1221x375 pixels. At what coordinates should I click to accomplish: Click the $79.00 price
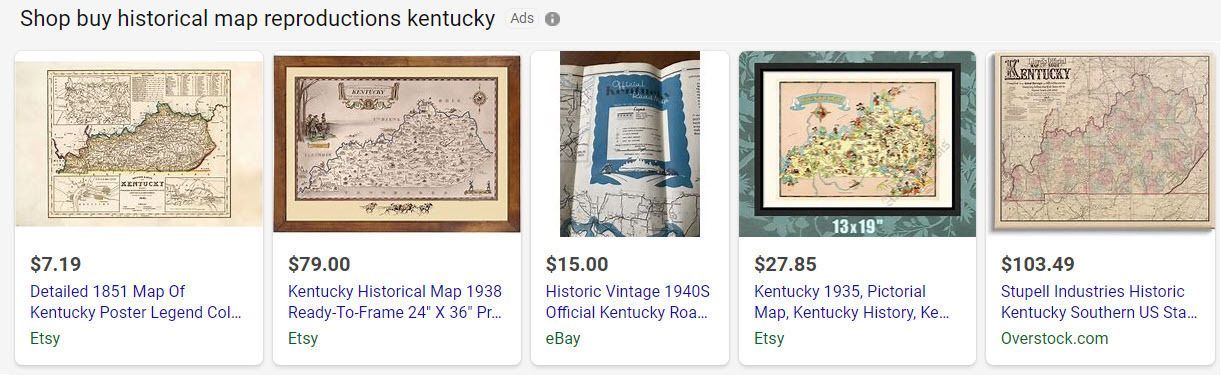coord(319,265)
